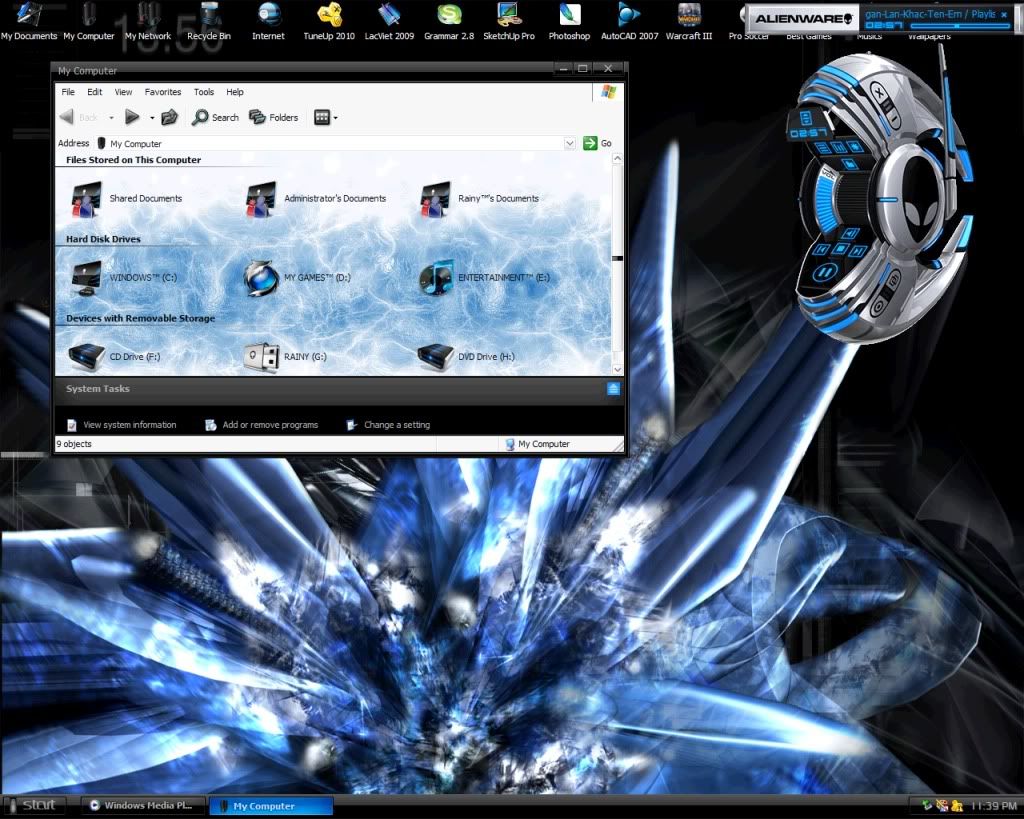The width and height of the screenshot is (1024, 819).
Task: Toggle the Folders pane button
Action: coord(274,118)
